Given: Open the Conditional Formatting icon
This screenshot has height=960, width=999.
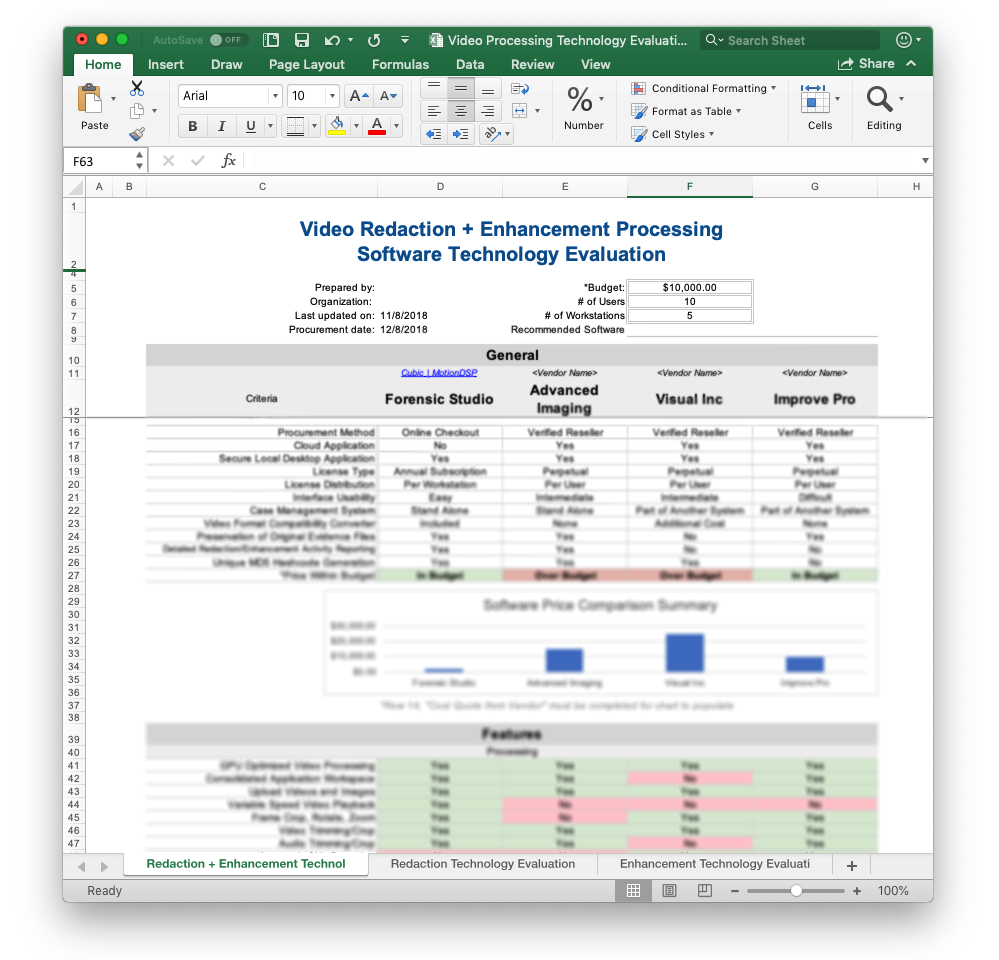Looking at the screenshot, I should click(639, 88).
